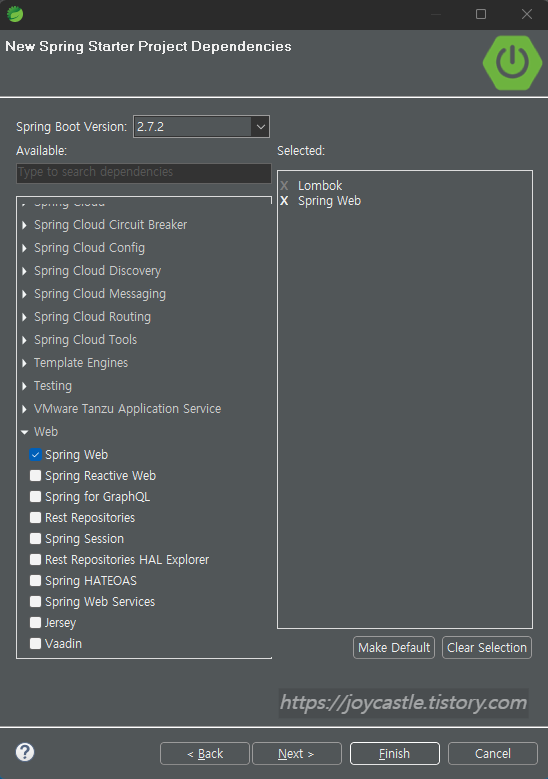Click the Make Default button
Image resolution: width=548 pixels, height=779 pixels.
click(394, 647)
